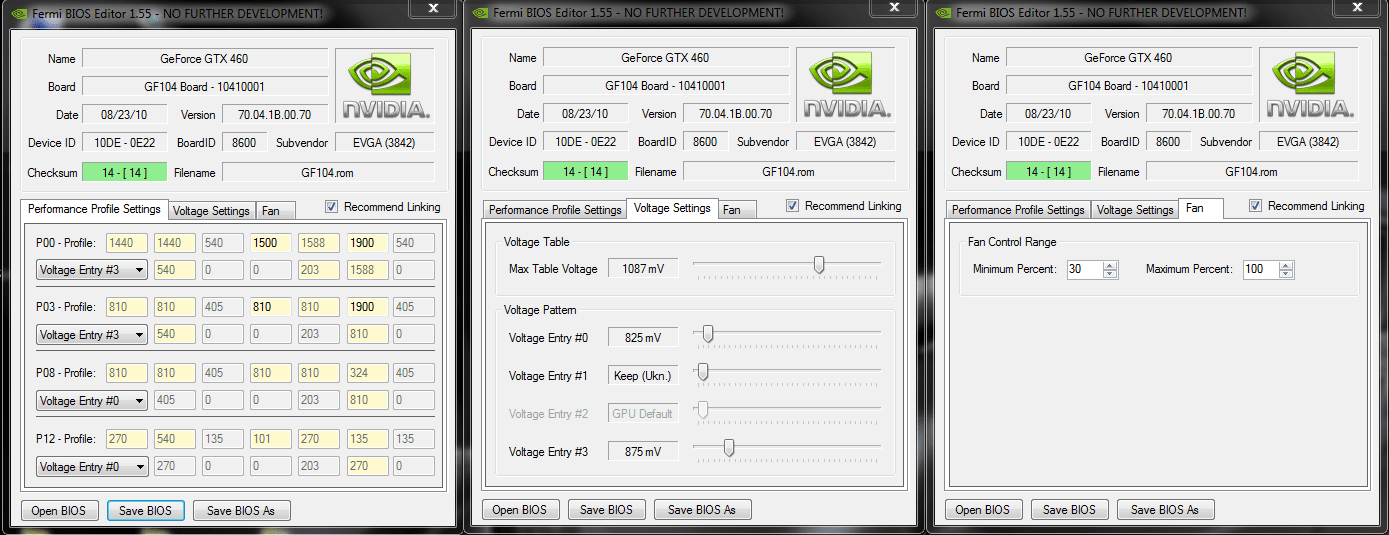1389x535 pixels.
Task: Click the Voltage Entry #1 value Keep (Ukn.)
Action: click(643, 376)
